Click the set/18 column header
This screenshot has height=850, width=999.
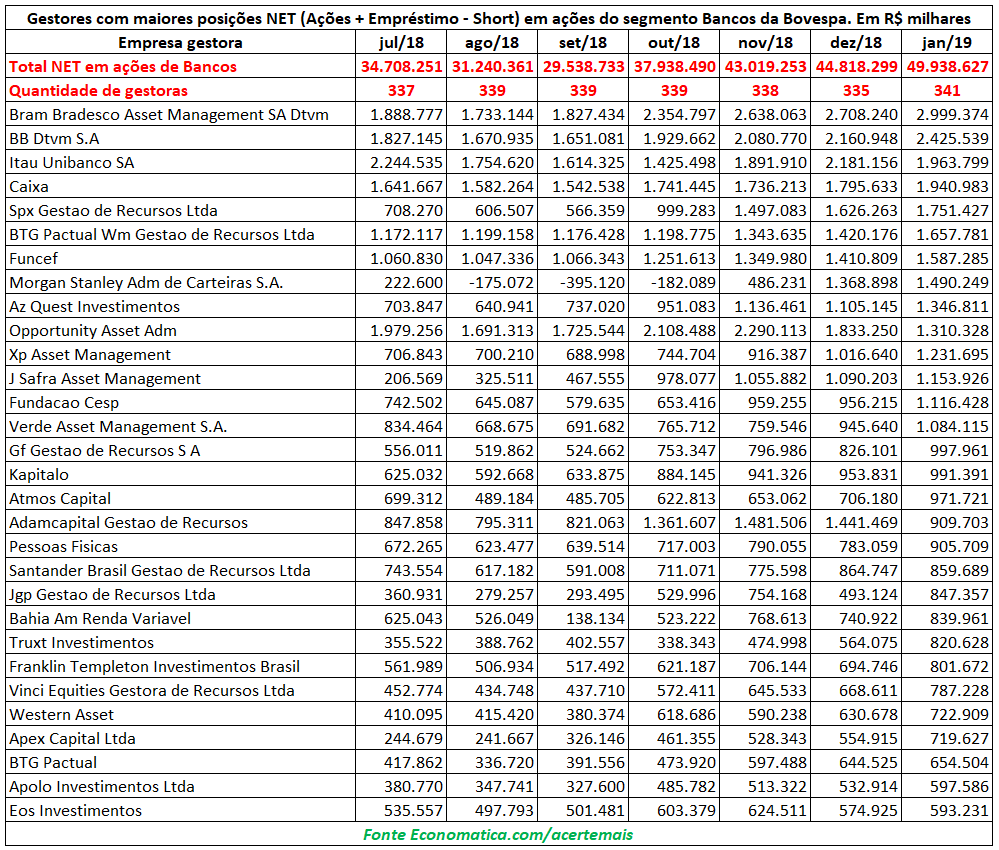pos(583,43)
